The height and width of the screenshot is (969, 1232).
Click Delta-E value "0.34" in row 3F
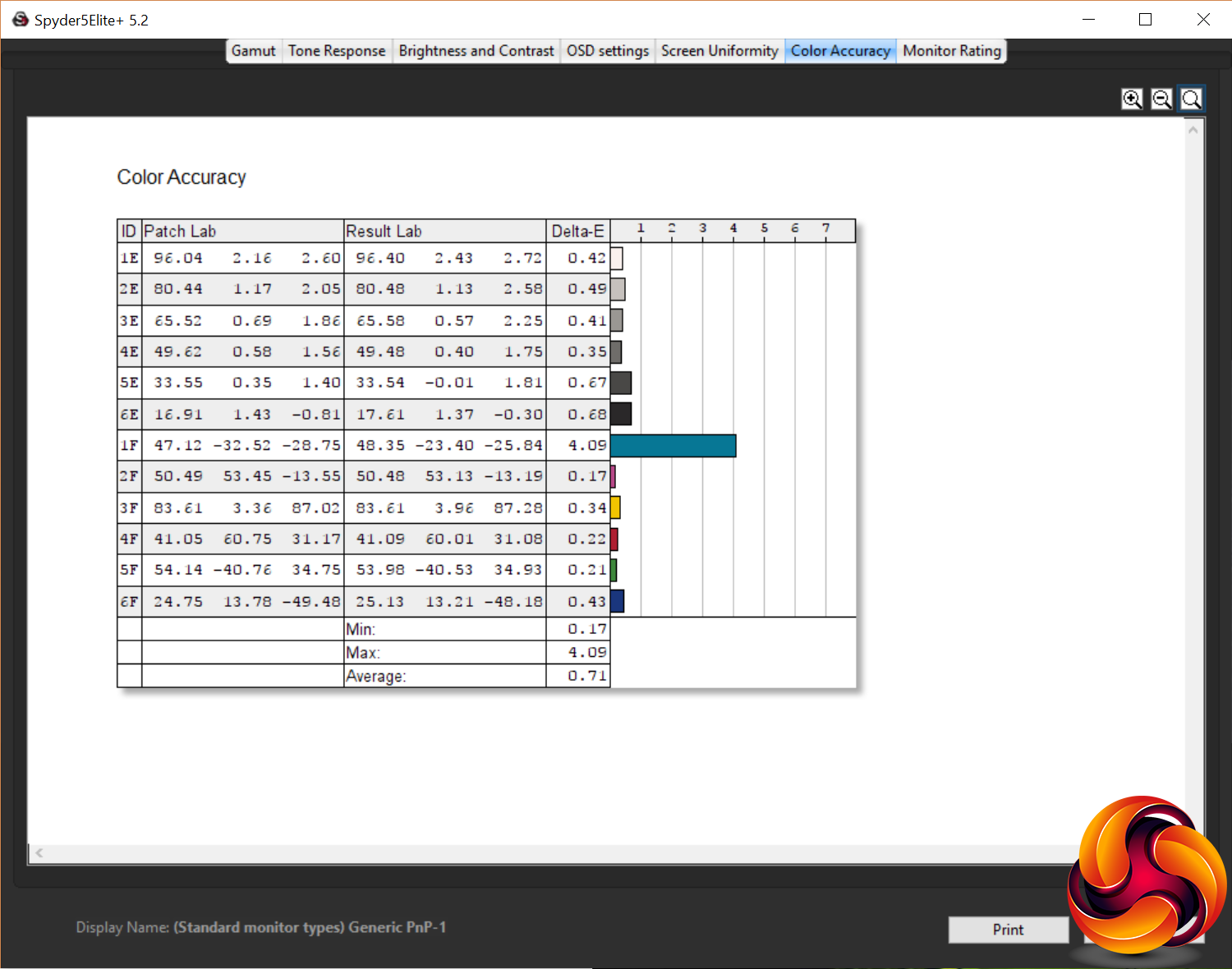587,507
